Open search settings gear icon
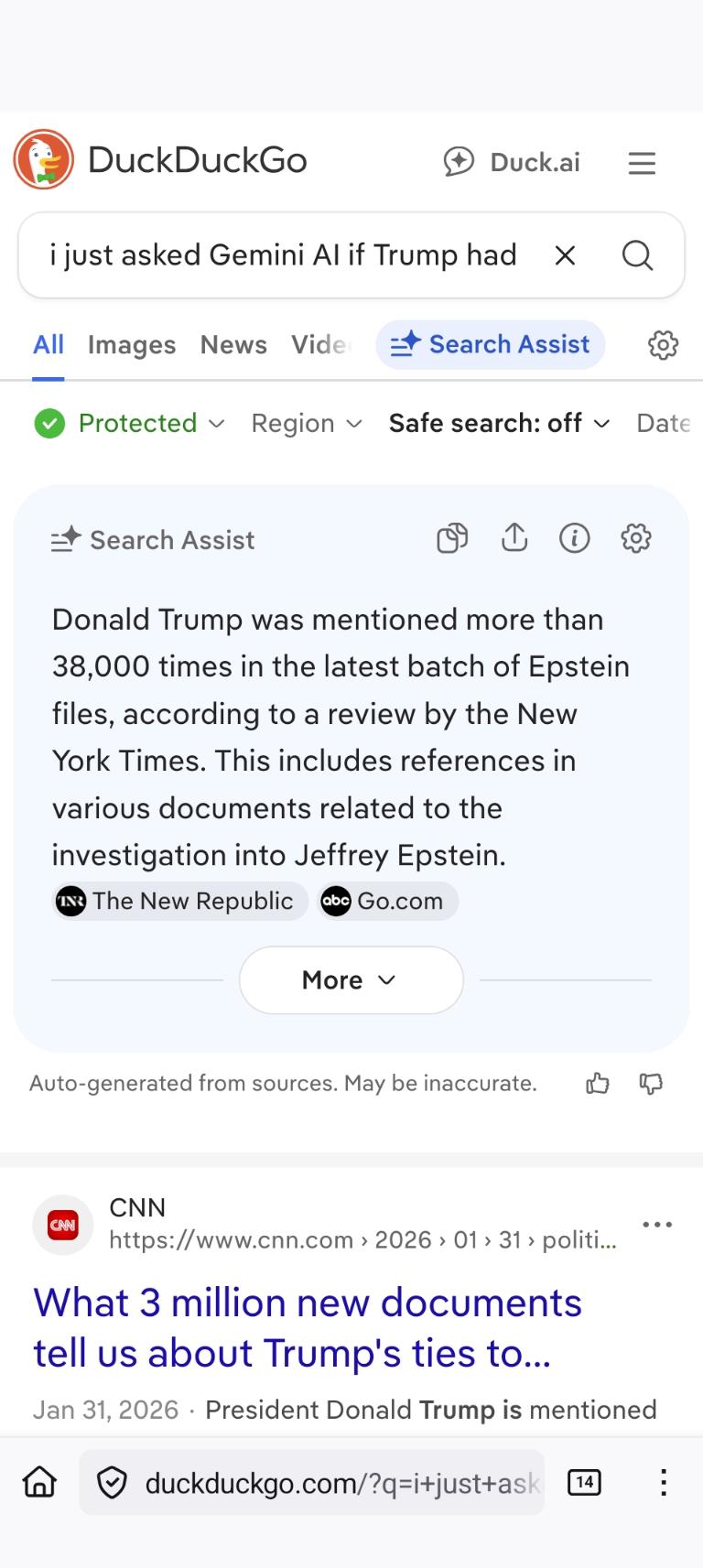Viewport: 703px width, 1568px height. (663, 345)
